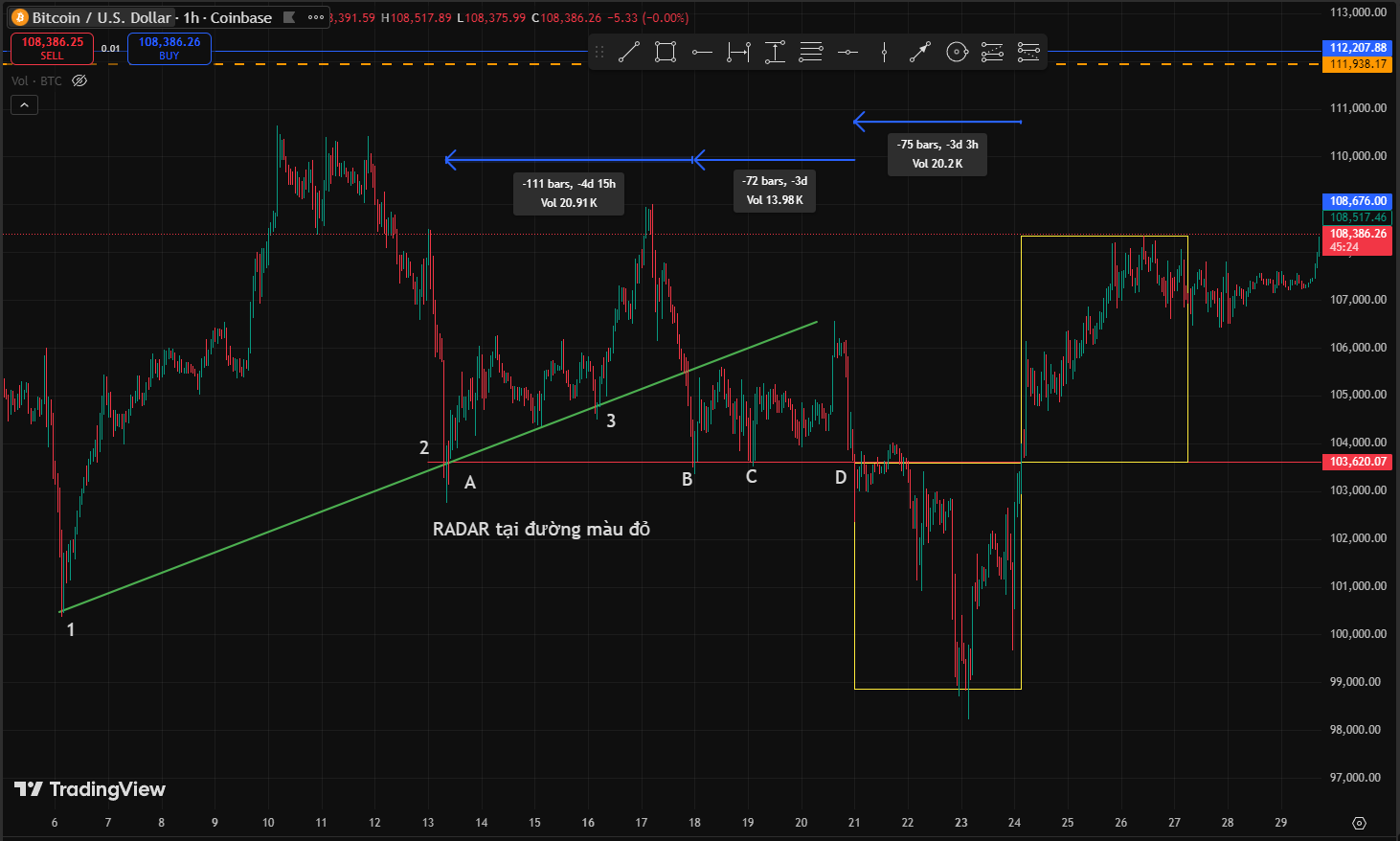Viewport: 1400px width, 841px height.
Task: Select the Circle drawing tool
Action: [x=957, y=53]
